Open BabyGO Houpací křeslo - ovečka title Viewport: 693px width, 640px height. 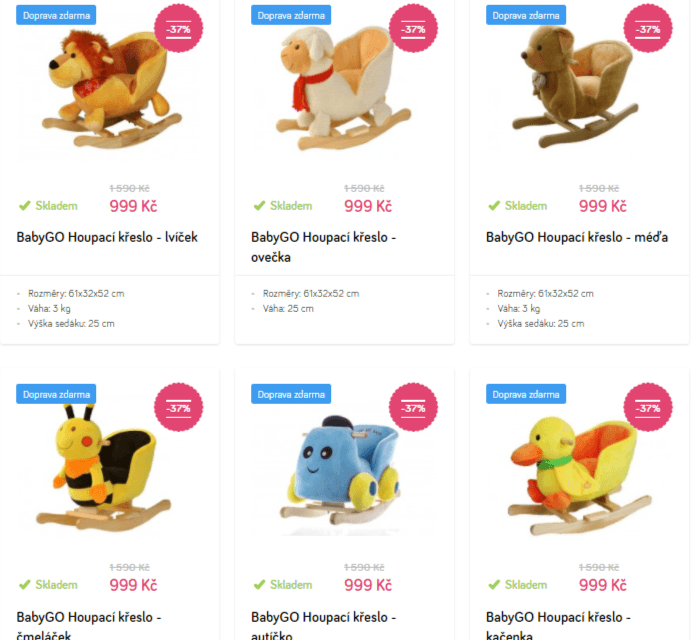tap(324, 247)
